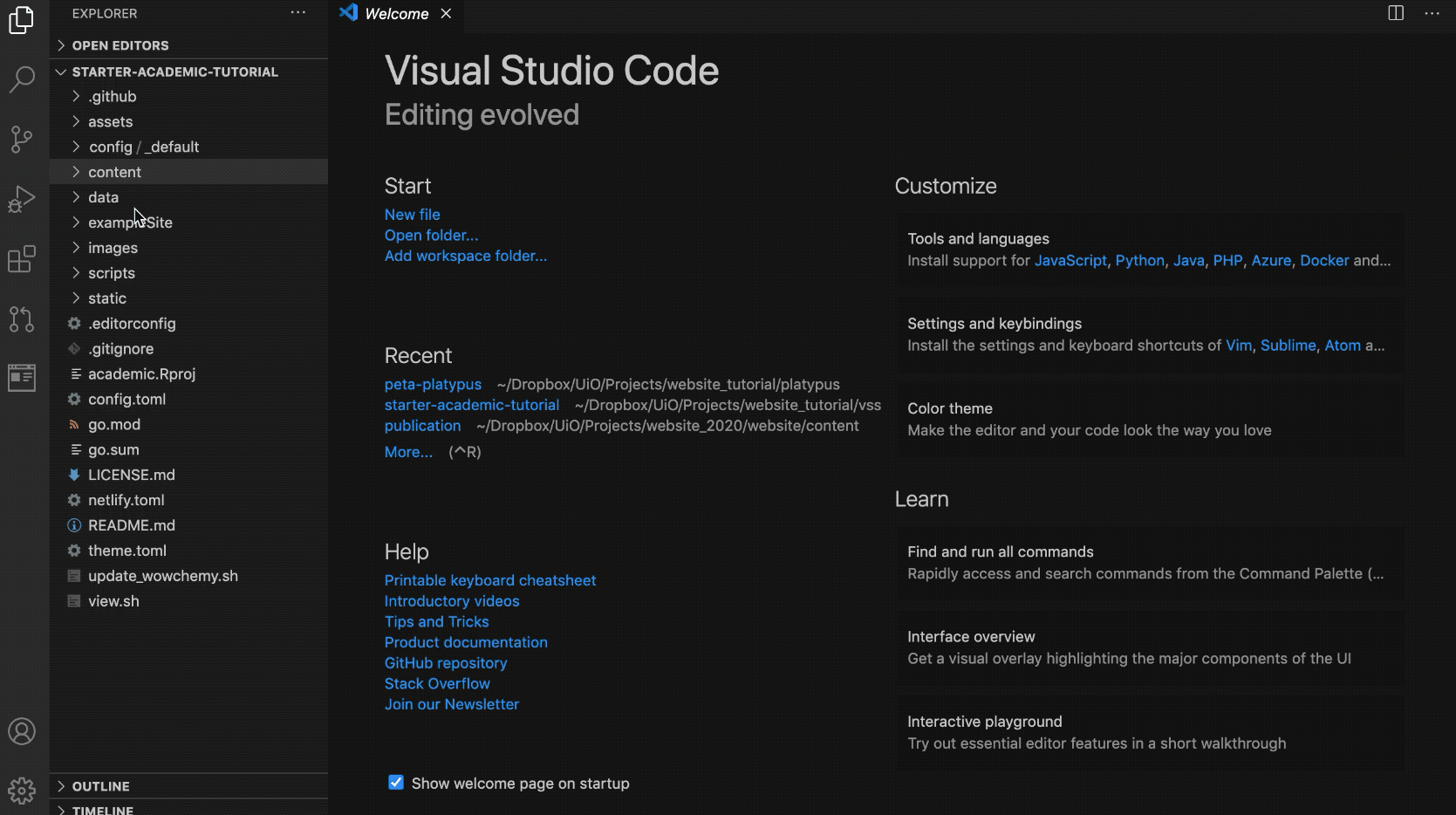Expand the .github folder

point(112,96)
